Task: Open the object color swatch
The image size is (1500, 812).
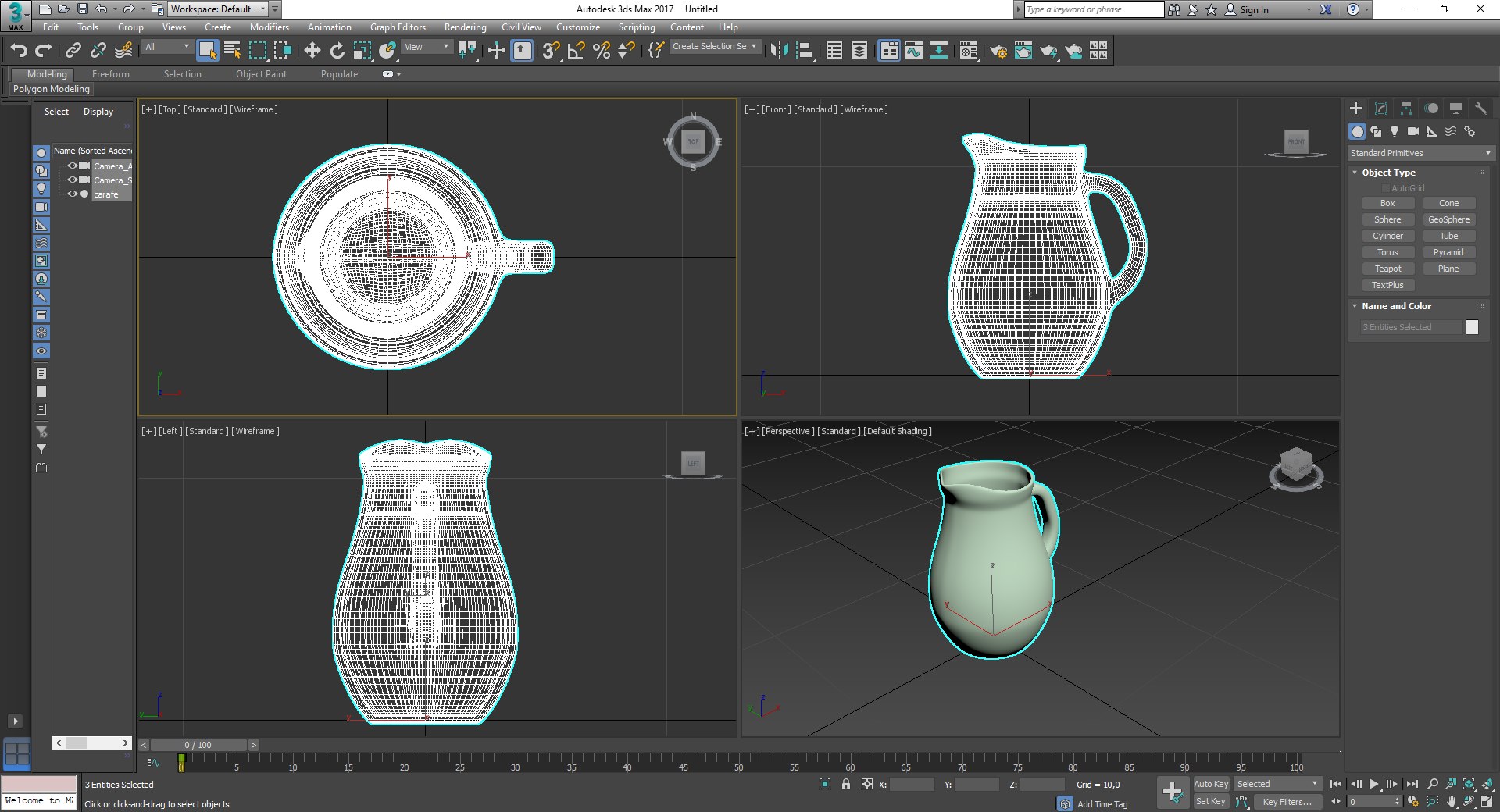Action: pyautogui.click(x=1473, y=327)
